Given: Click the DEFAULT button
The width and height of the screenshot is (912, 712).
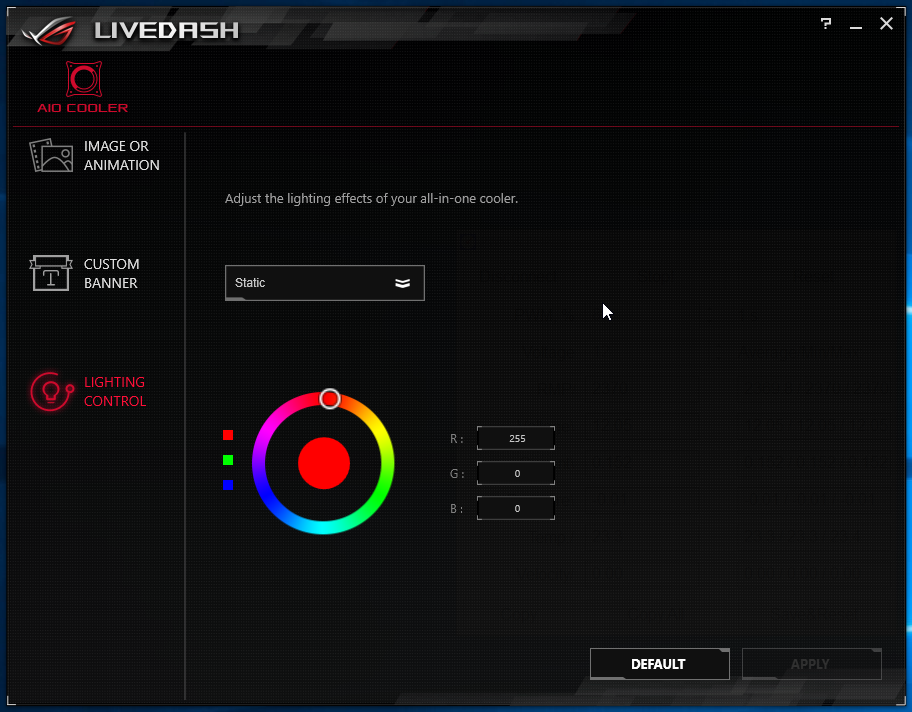Looking at the screenshot, I should click(x=660, y=664).
